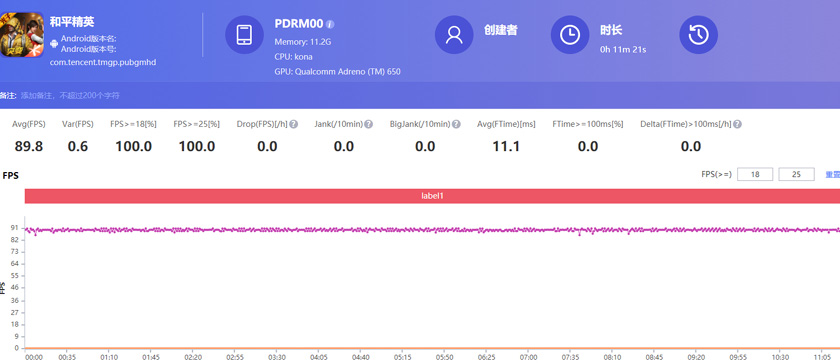This screenshot has width=840, height=363.
Task: Click the clock duration icon
Action: point(570,35)
